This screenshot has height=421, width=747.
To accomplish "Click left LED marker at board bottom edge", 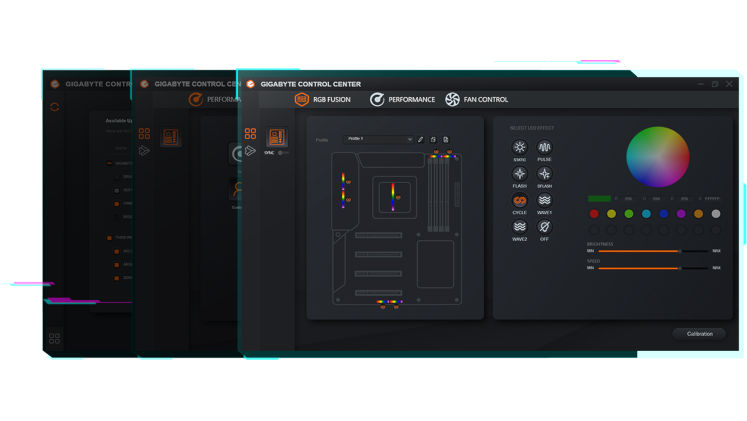I will [x=383, y=307].
